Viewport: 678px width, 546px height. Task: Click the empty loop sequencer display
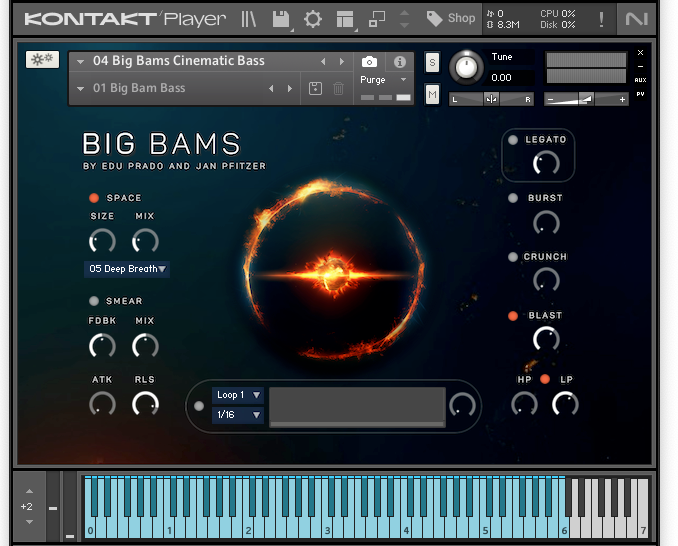coord(357,406)
